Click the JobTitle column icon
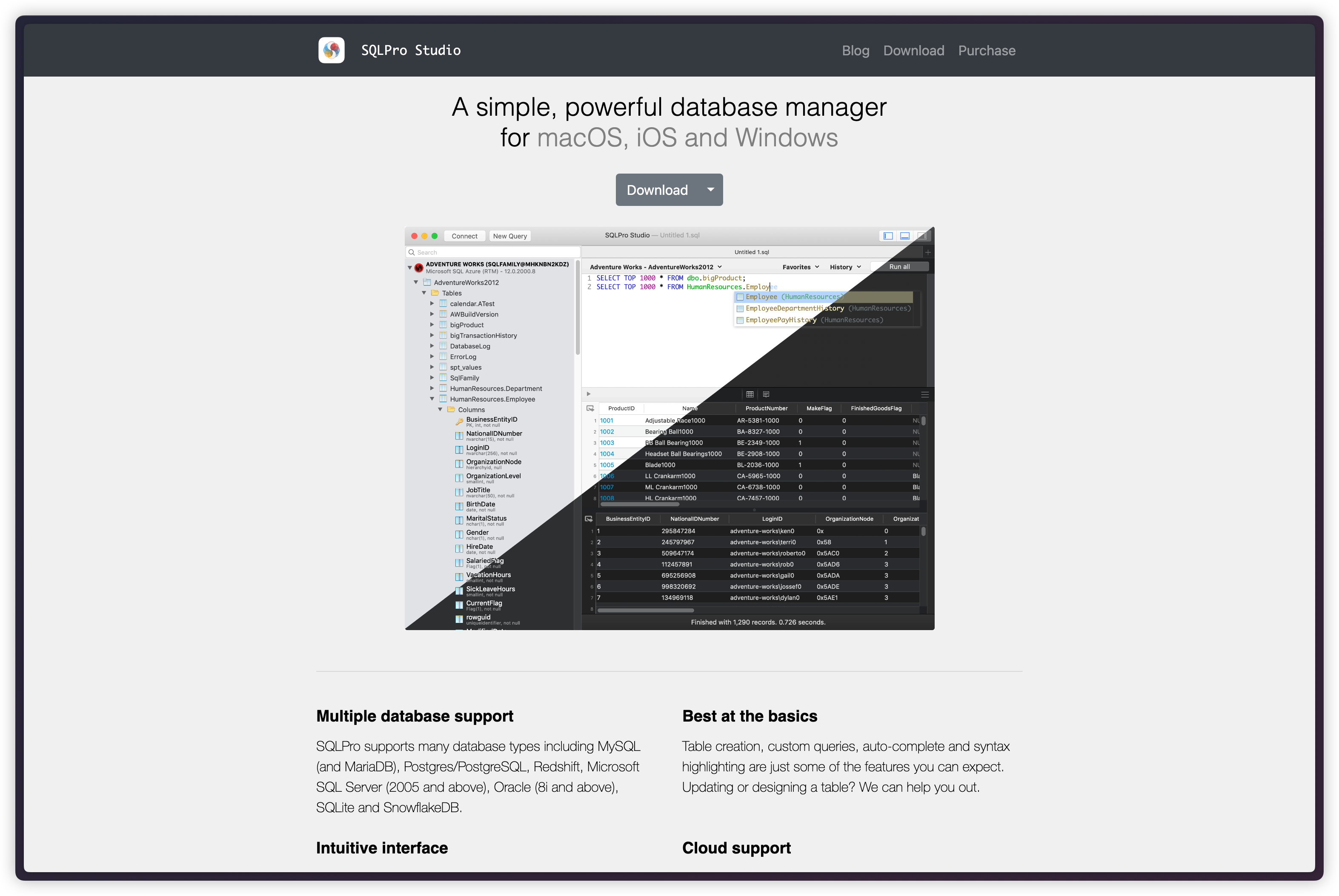Image resolution: width=1339 pixels, height=896 pixels. pyautogui.click(x=459, y=493)
